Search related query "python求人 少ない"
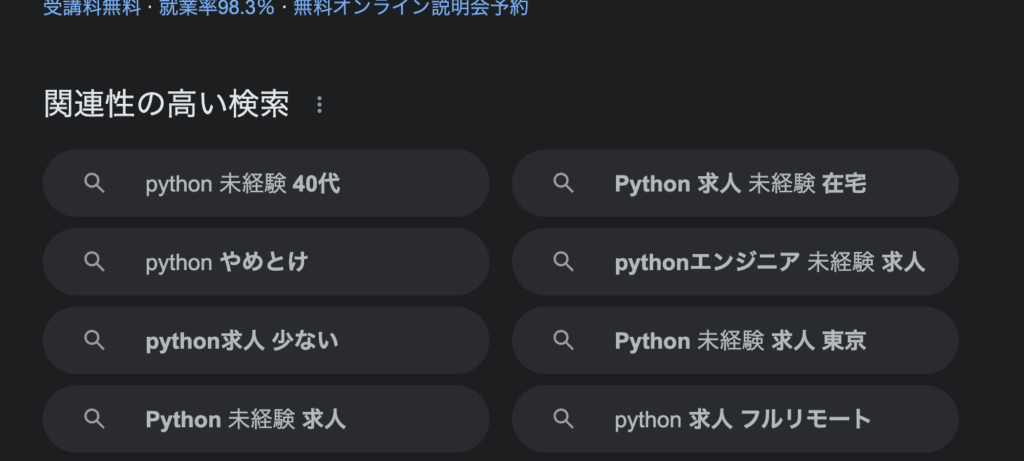The width and height of the screenshot is (1024, 461). (x=242, y=341)
